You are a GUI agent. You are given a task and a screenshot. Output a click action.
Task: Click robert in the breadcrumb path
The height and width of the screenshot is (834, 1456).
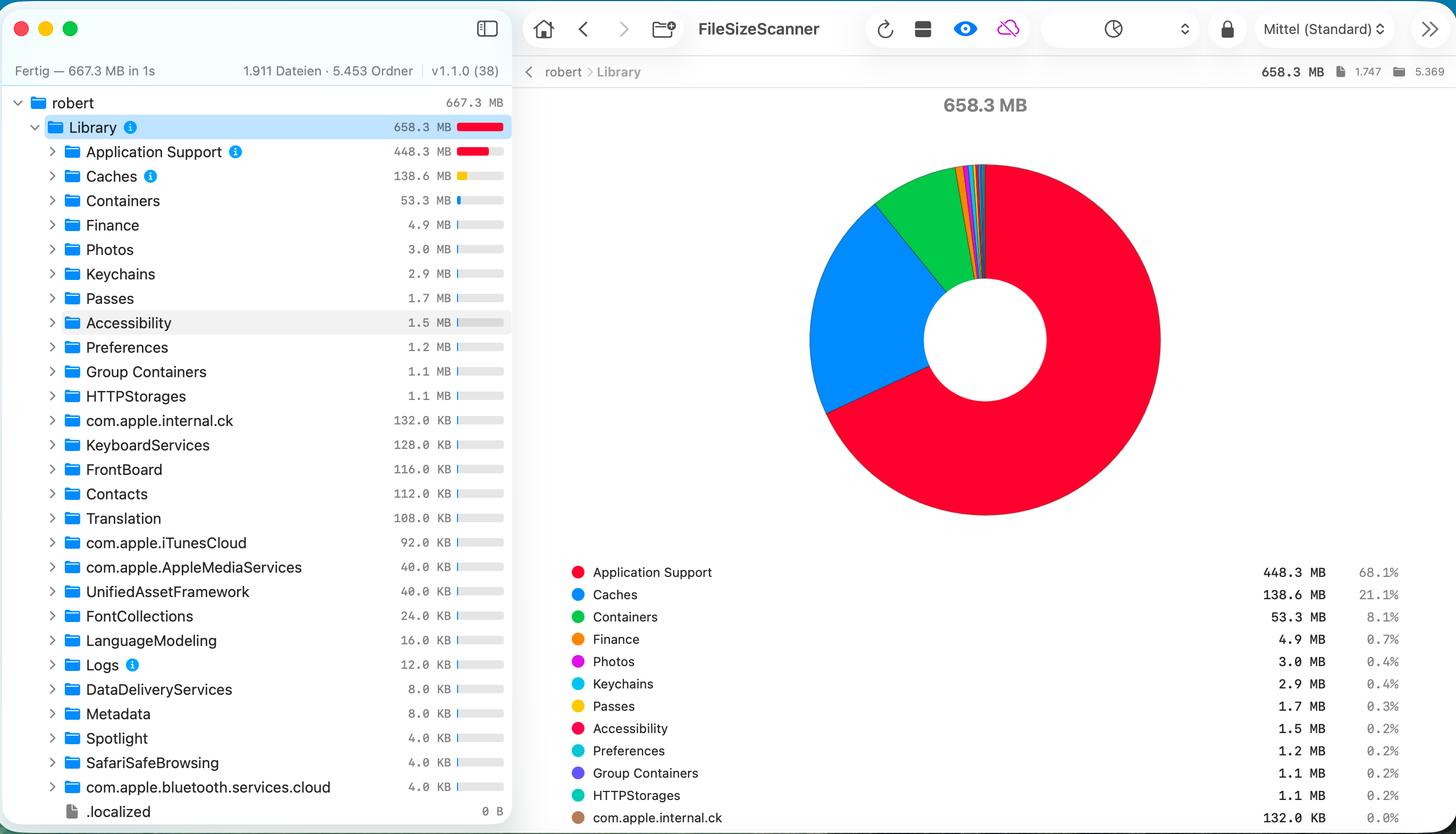click(x=563, y=72)
